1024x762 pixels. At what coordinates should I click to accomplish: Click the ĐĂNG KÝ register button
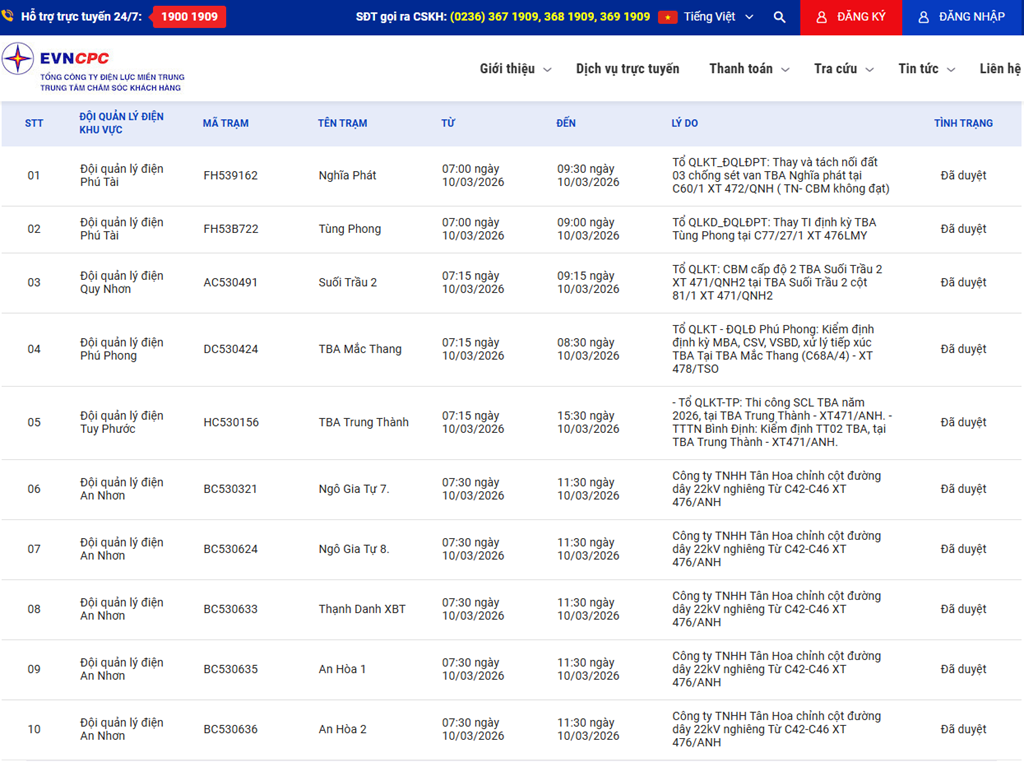(851, 17)
